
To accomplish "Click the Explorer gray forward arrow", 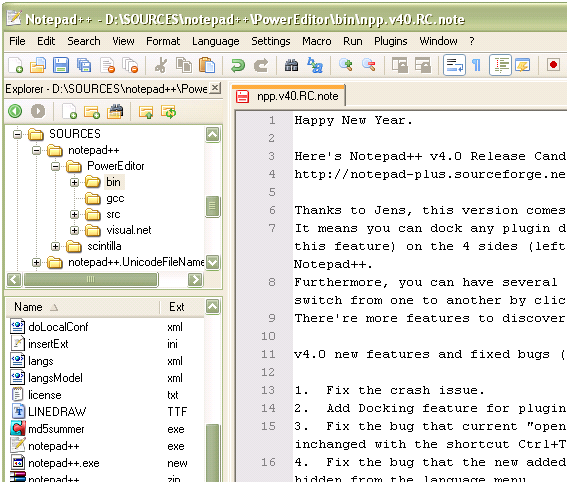I will (x=38, y=111).
